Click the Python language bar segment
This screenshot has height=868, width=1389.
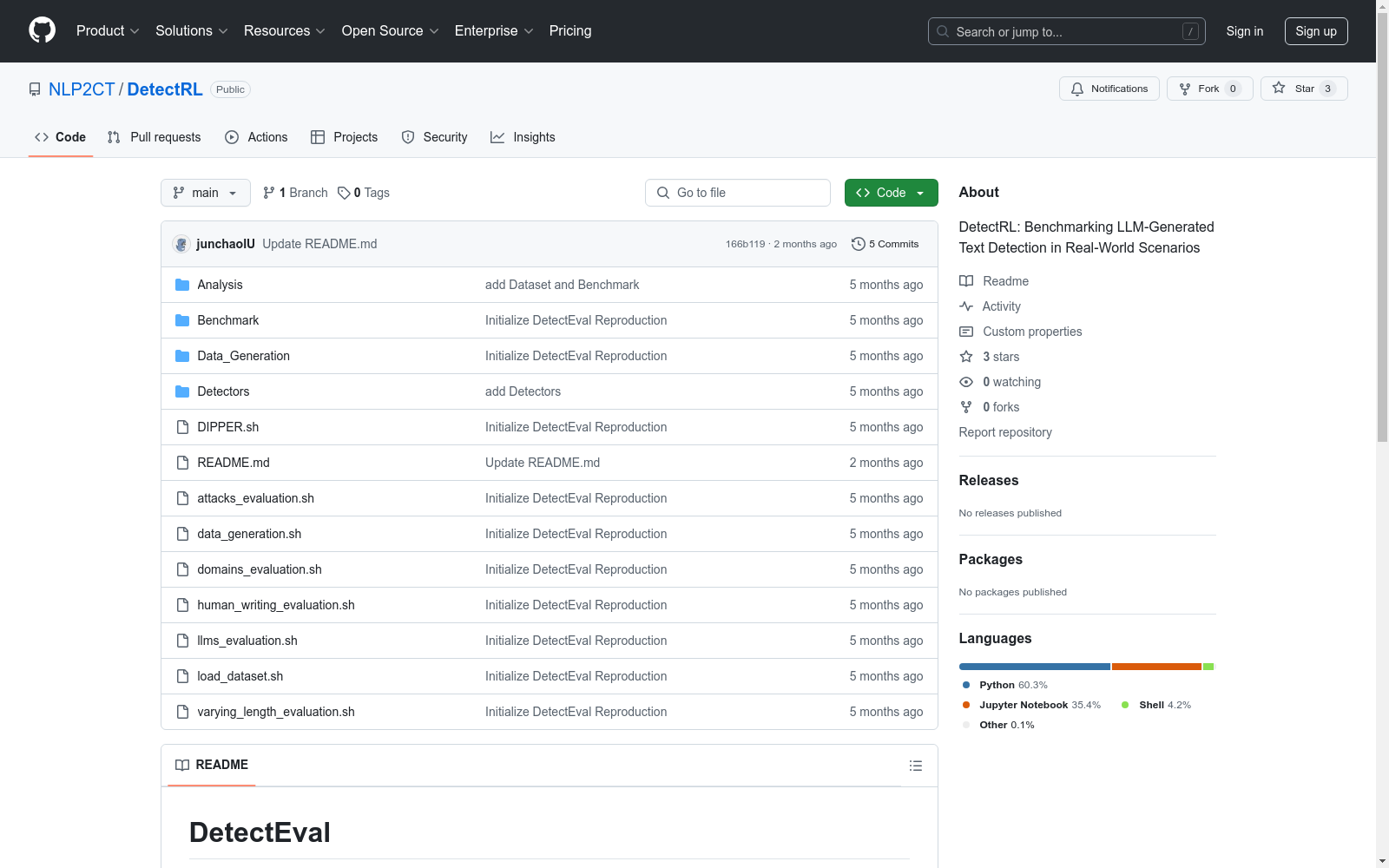[x=1035, y=667]
